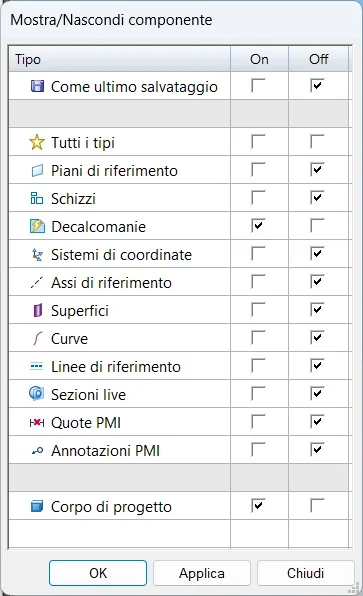Tick the On checkbox for Annotazioni PMI
This screenshot has height=596, width=363.
pos(258,449)
